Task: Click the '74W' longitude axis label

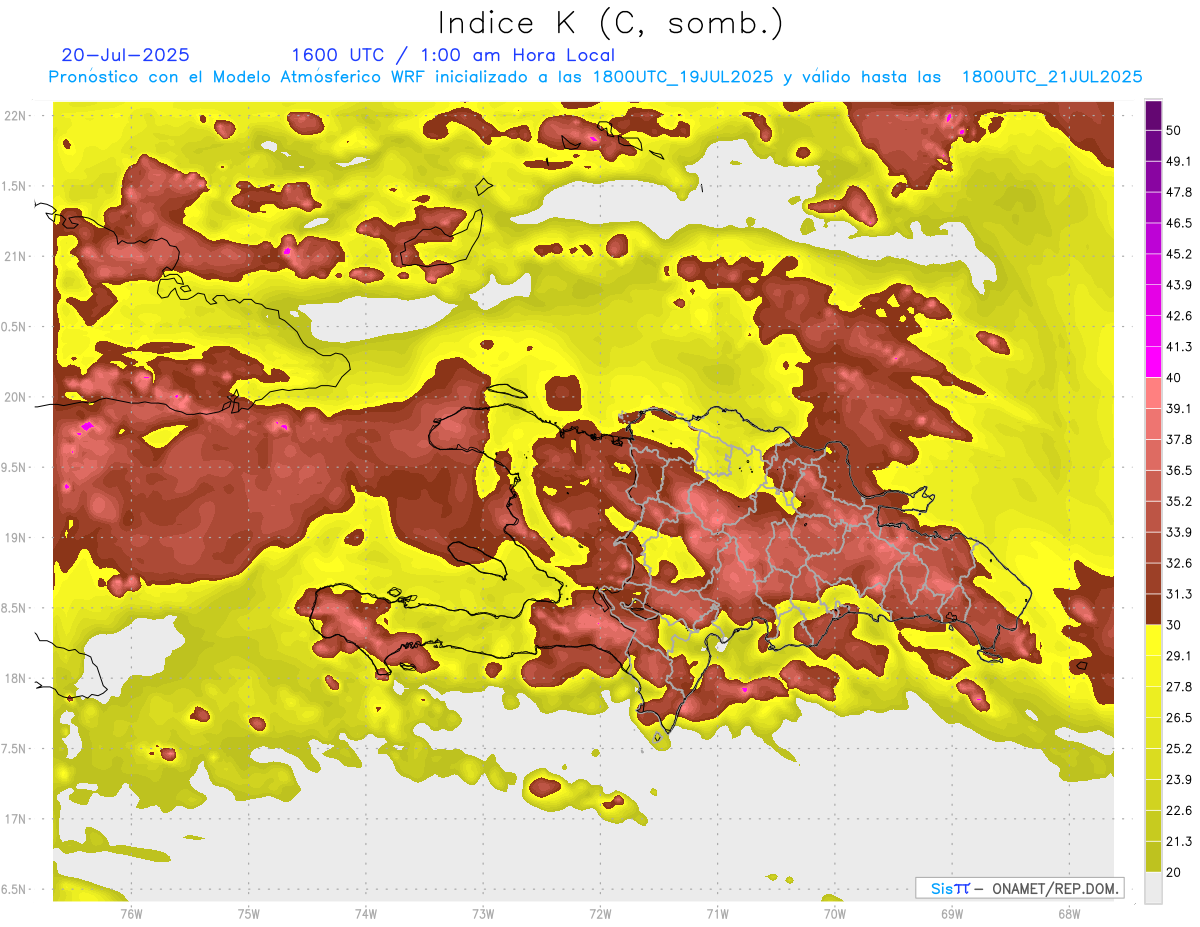Action: coord(365,914)
